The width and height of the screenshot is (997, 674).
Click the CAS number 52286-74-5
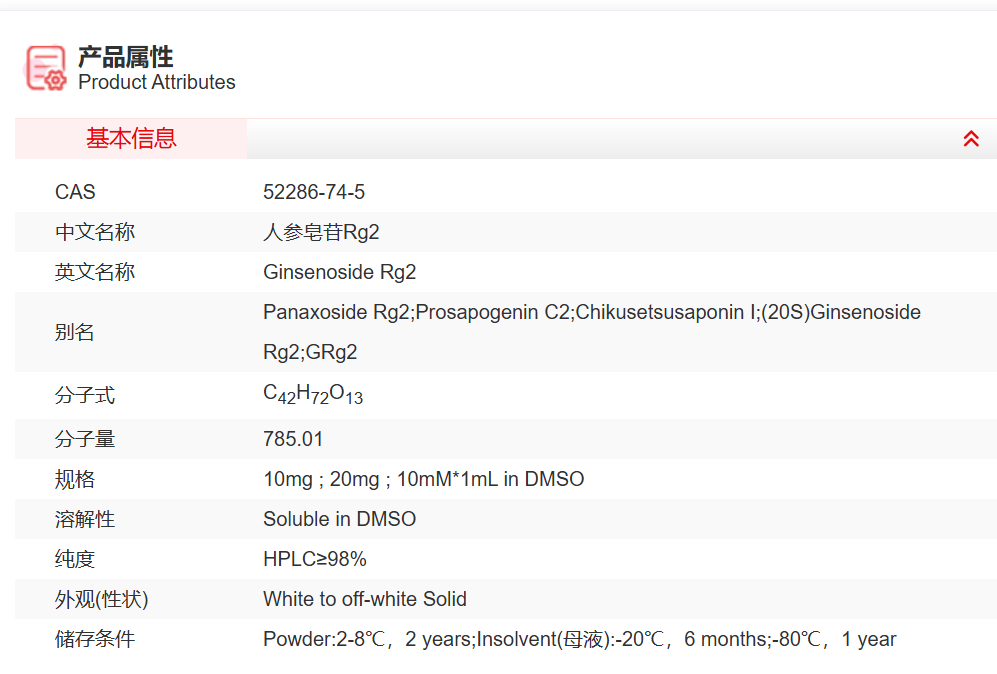(314, 192)
